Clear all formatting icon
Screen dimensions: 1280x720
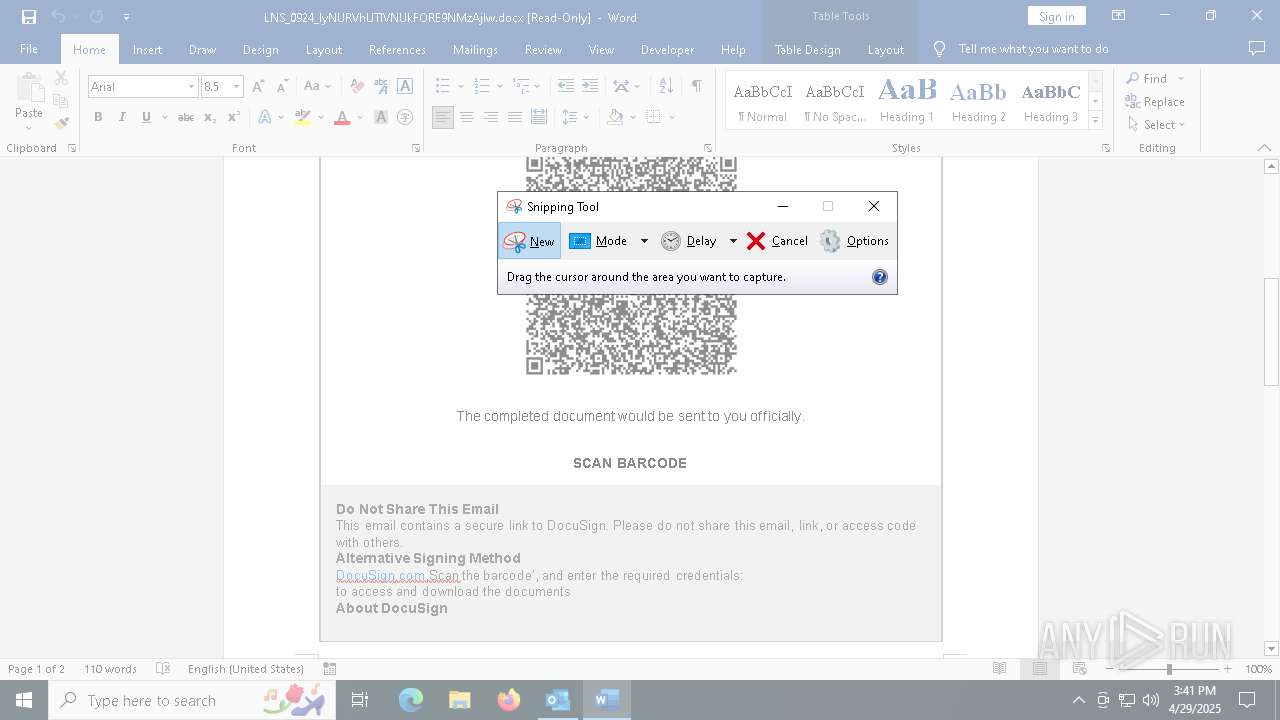(x=357, y=87)
